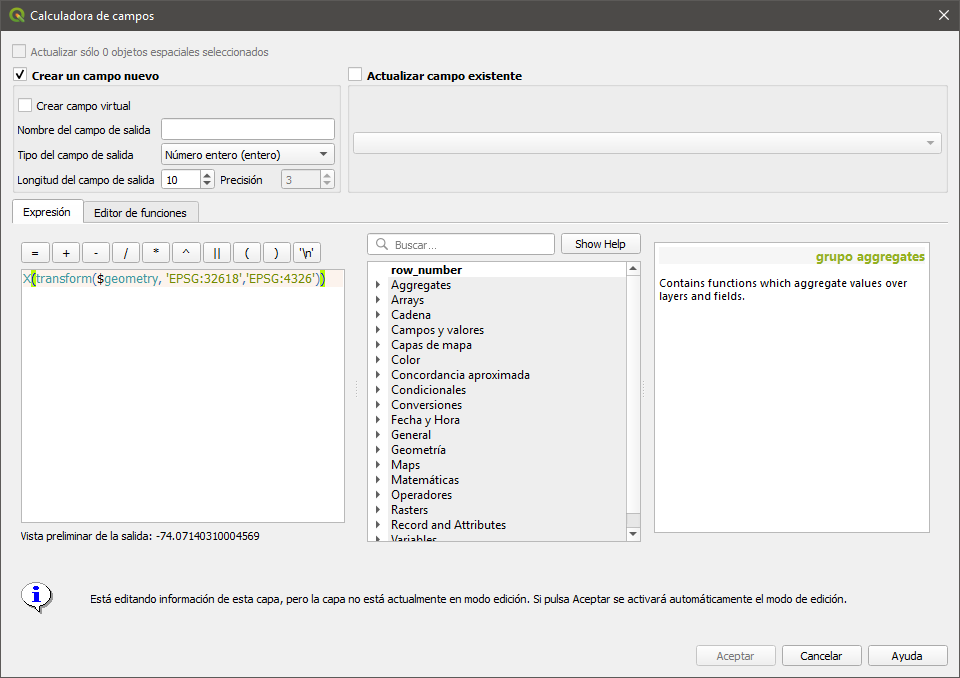Click the Aceptar button
Viewport: 960px width, 678px height.
[x=735, y=655]
